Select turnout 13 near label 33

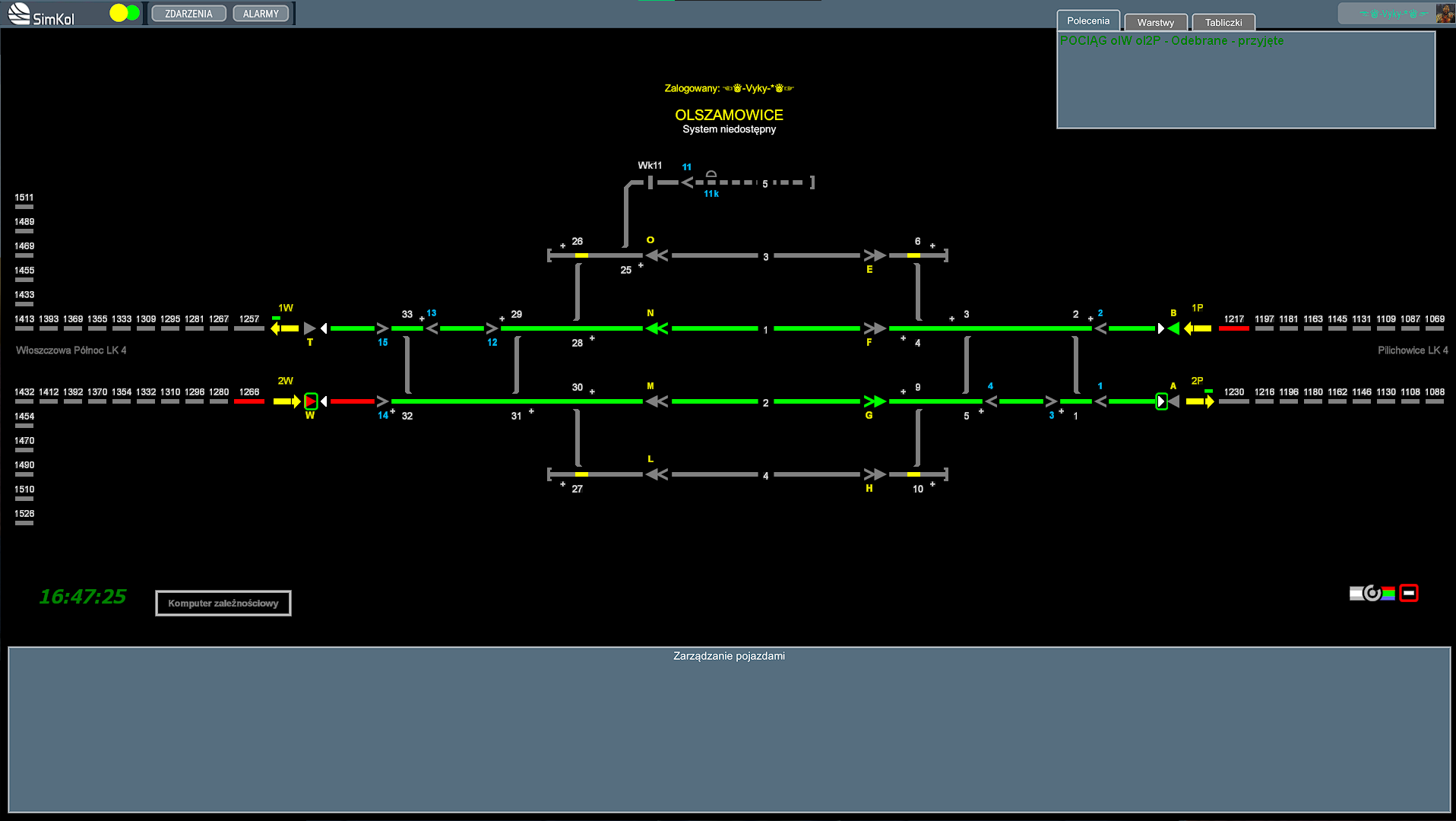click(432, 328)
